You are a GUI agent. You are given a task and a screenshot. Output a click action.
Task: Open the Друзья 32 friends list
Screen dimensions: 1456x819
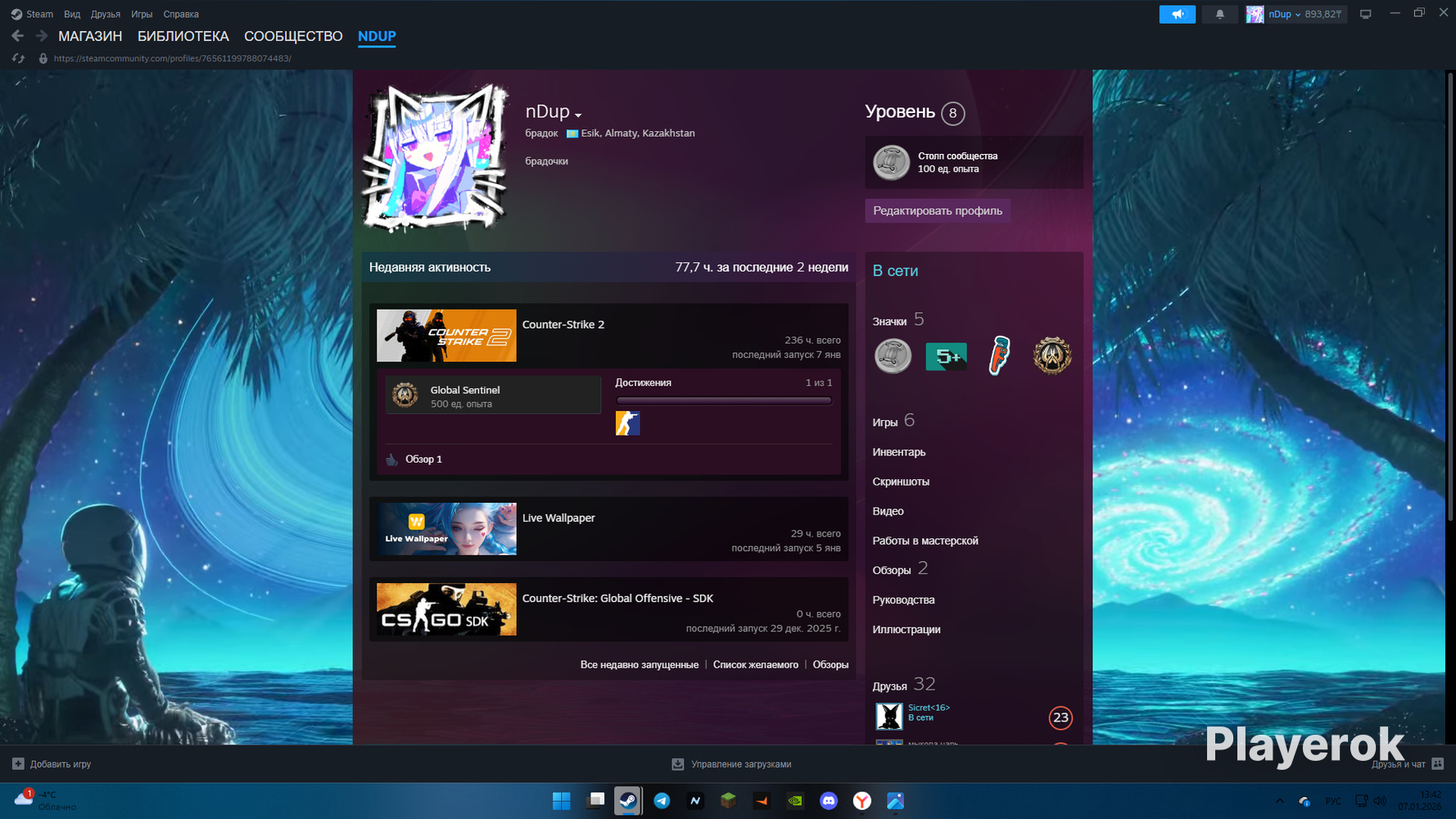(x=904, y=685)
